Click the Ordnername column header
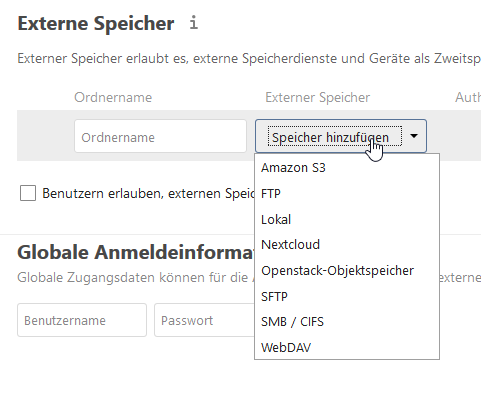The width and height of the screenshot is (481, 401). (113, 97)
